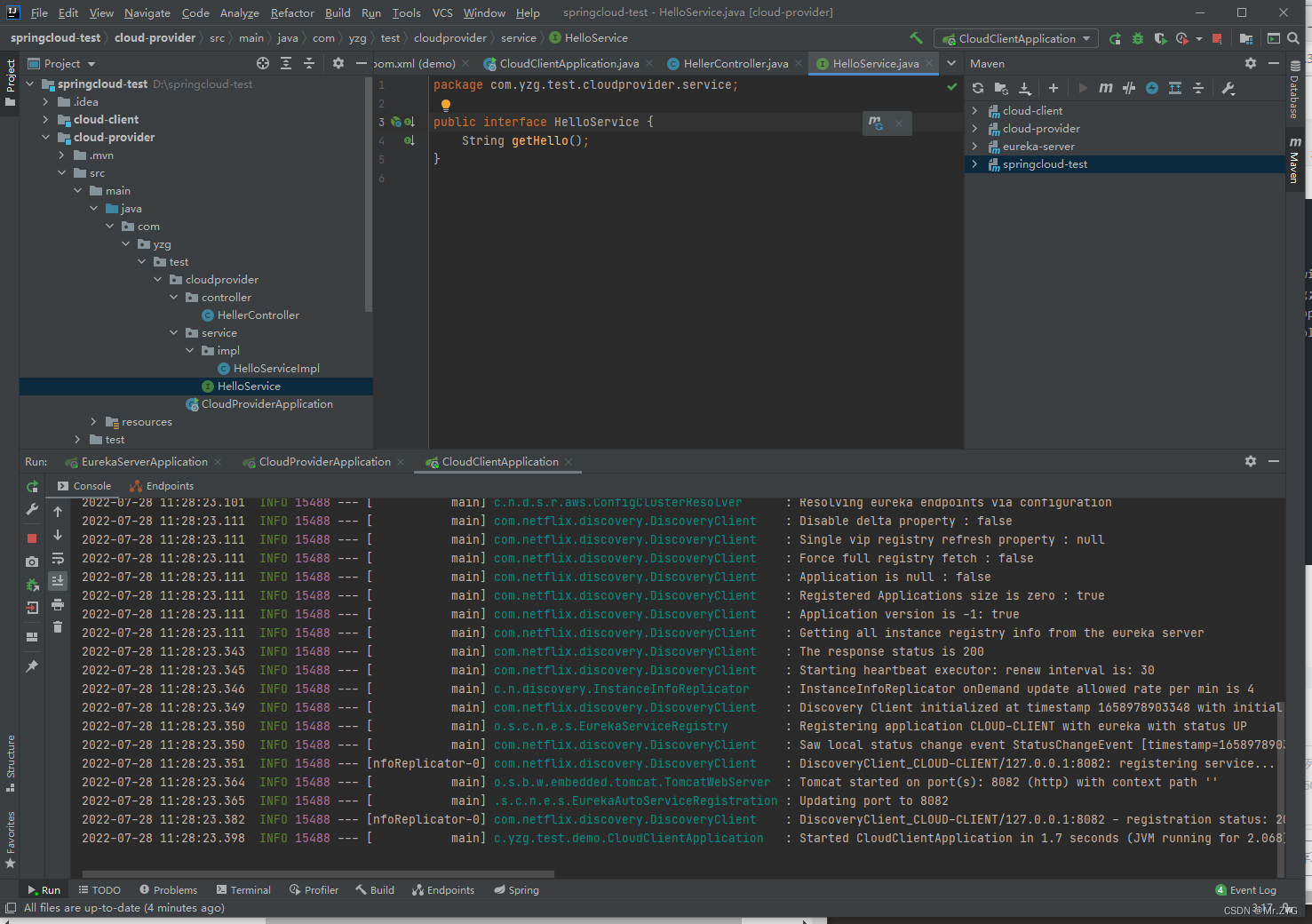Open Search Everywhere magnifier icon
This screenshot has width=1312, height=924.
[1293, 38]
